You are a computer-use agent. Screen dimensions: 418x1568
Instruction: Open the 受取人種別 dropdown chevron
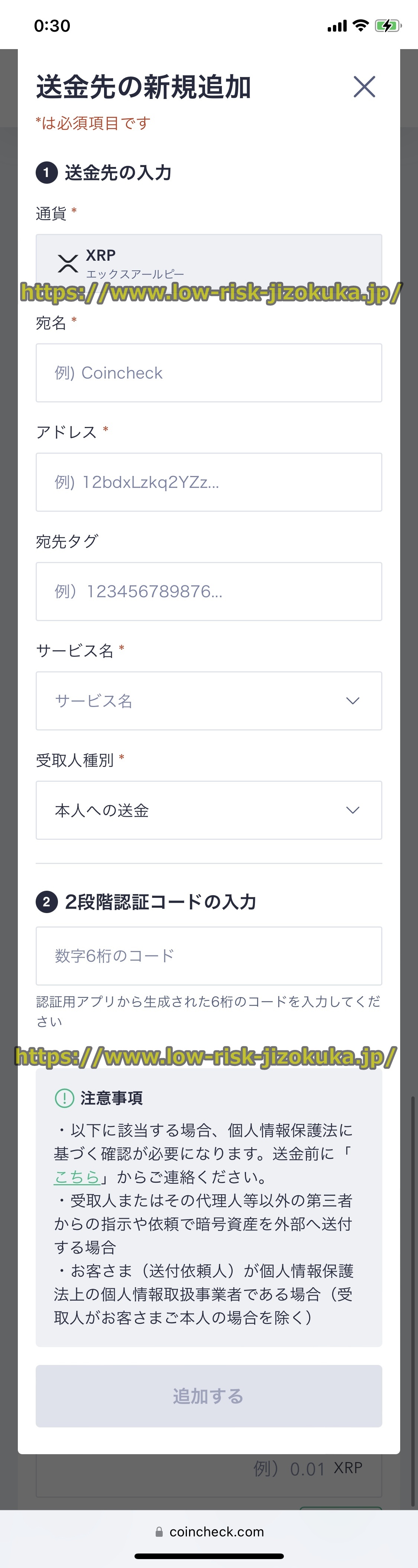pos(352,810)
